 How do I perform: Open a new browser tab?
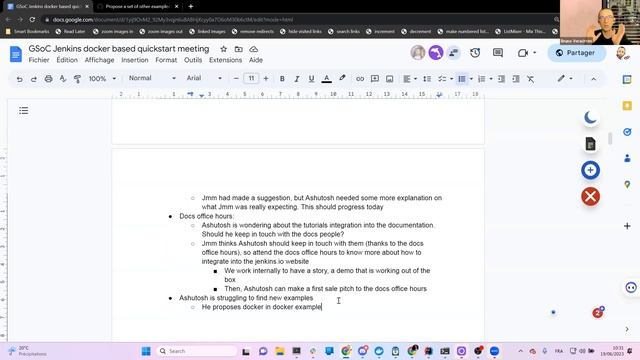(x=191, y=7)
